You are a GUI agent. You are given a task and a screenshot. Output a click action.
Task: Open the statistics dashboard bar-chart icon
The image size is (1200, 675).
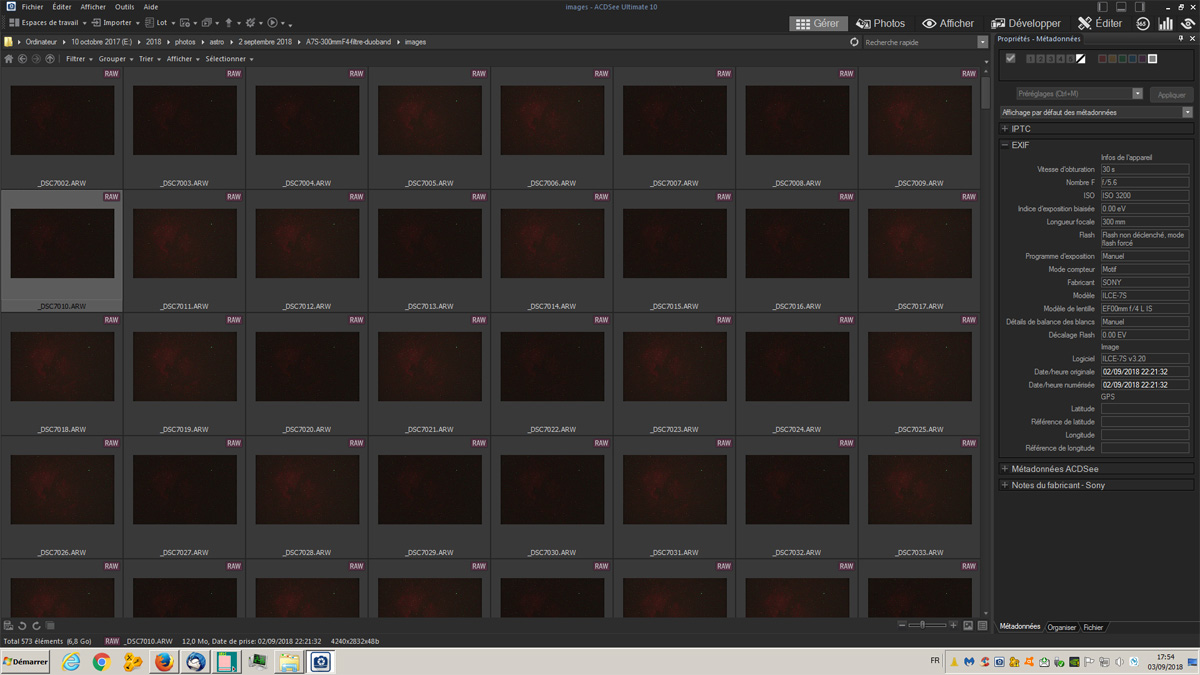(1165, 23)
